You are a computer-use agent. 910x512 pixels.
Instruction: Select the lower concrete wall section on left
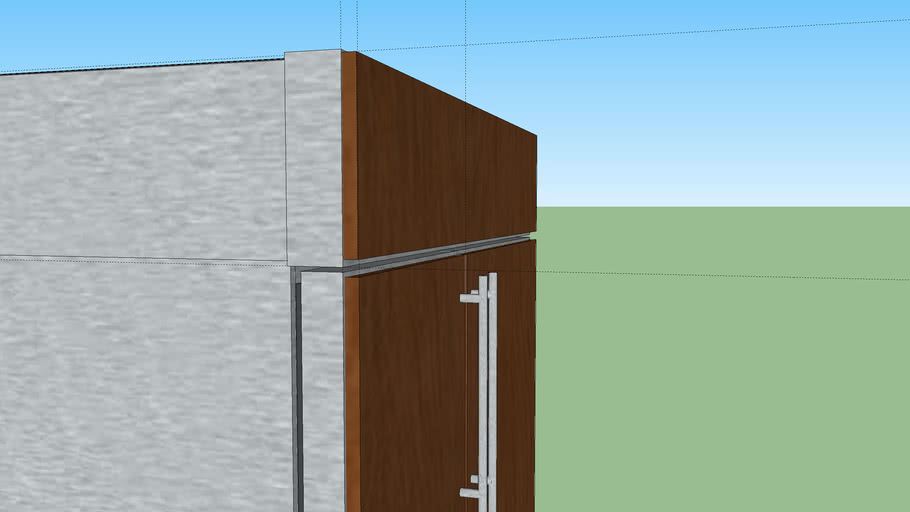140,390
